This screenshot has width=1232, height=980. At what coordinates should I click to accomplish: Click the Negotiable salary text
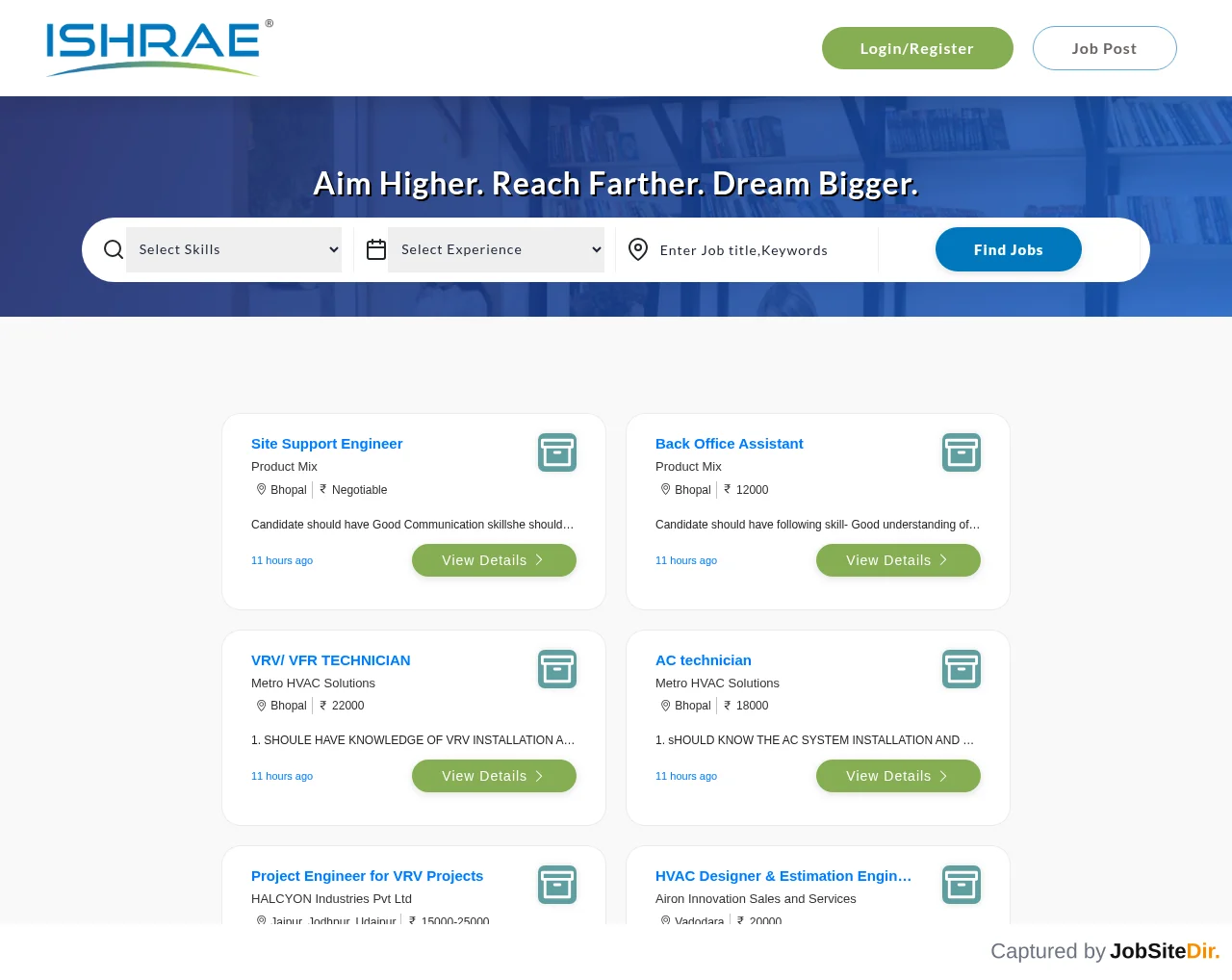[x=360, y=490]
